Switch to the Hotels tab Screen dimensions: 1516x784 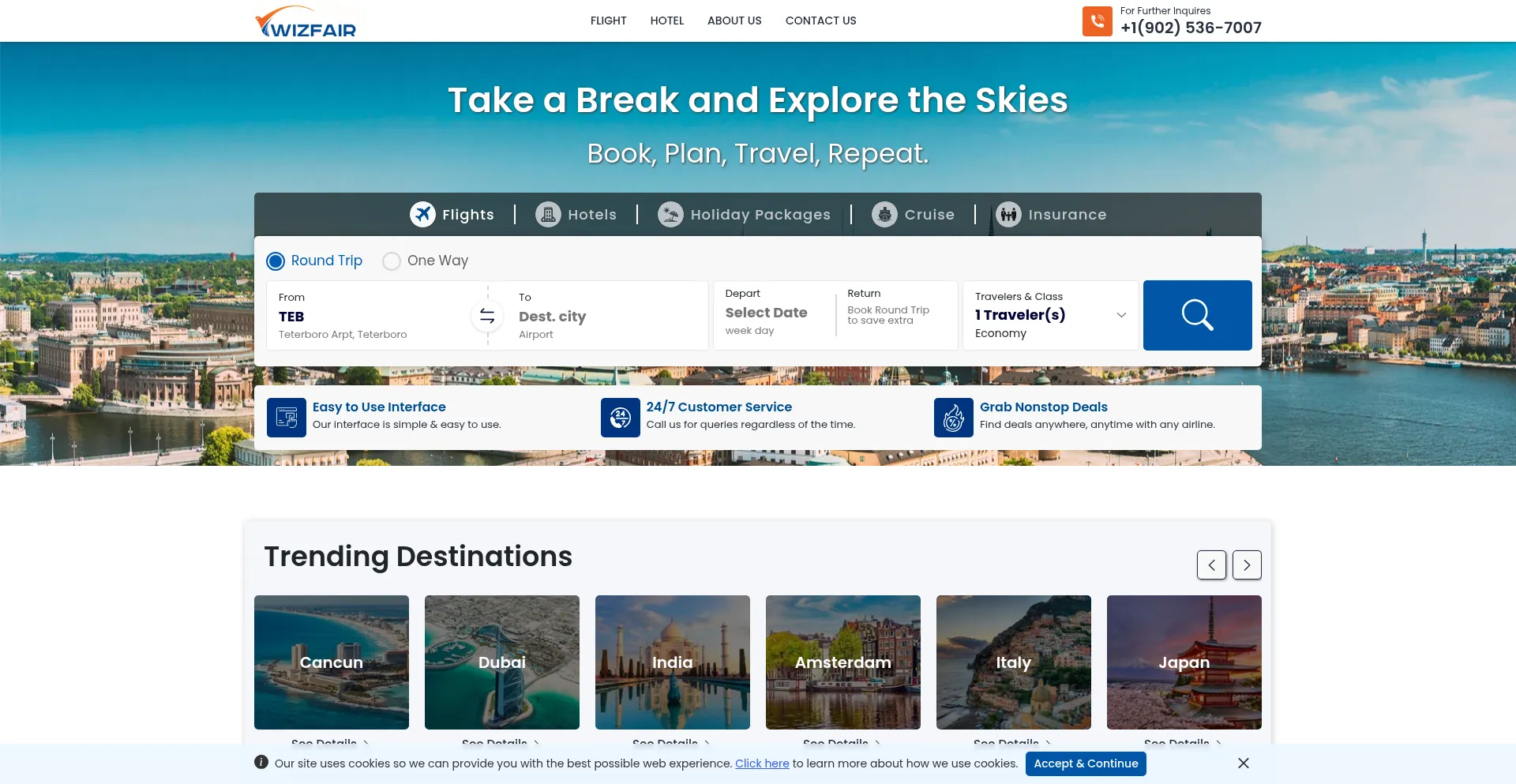tap(576, 215)
